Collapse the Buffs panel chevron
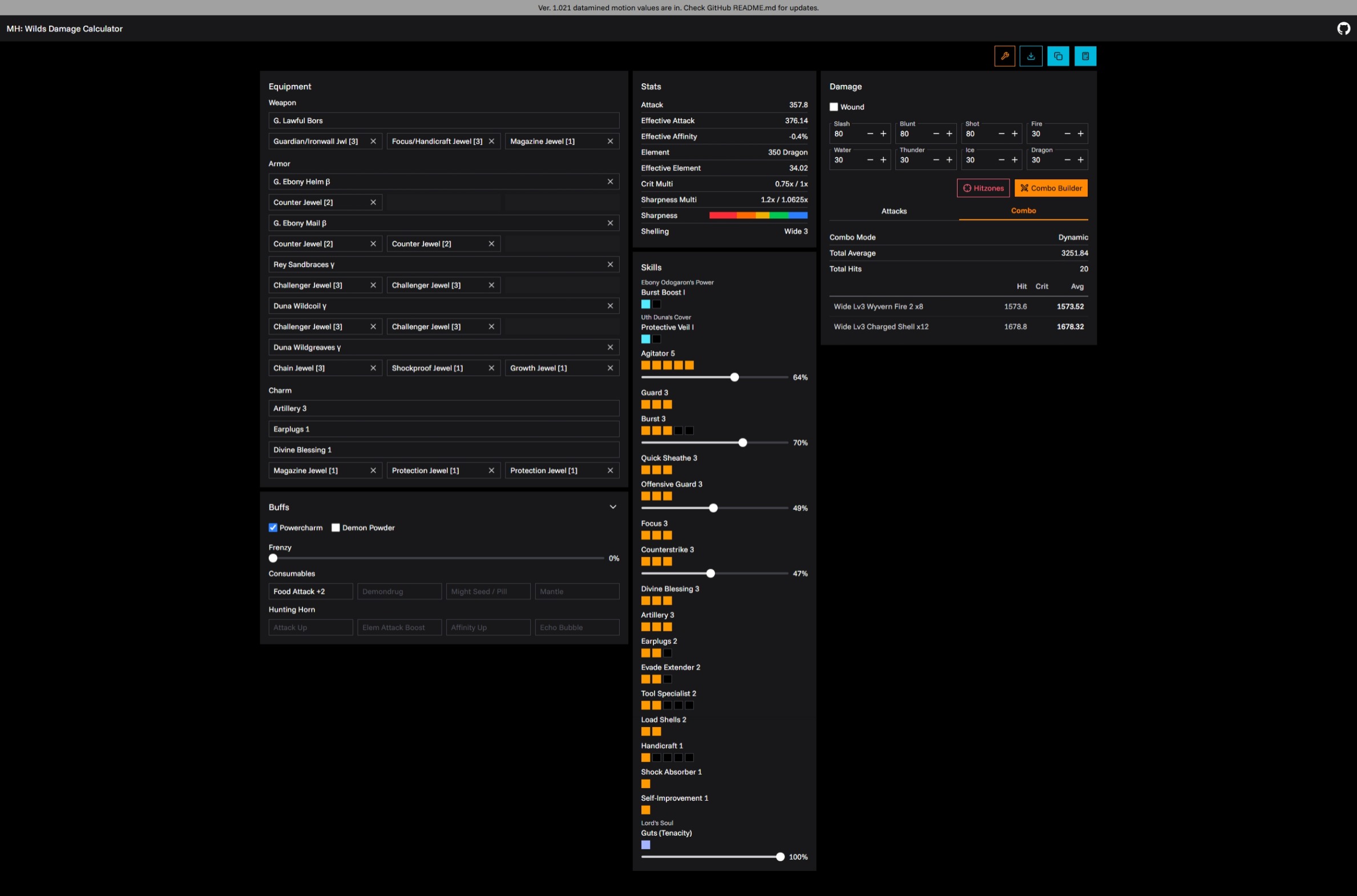The image size is (1357, 896). click(x=613, y=507)
